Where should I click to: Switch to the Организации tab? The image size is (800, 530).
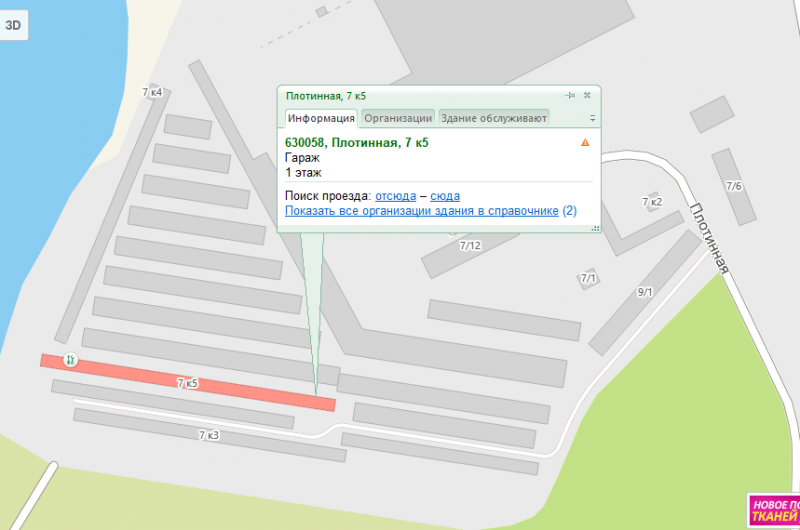[x=398, y=118]
